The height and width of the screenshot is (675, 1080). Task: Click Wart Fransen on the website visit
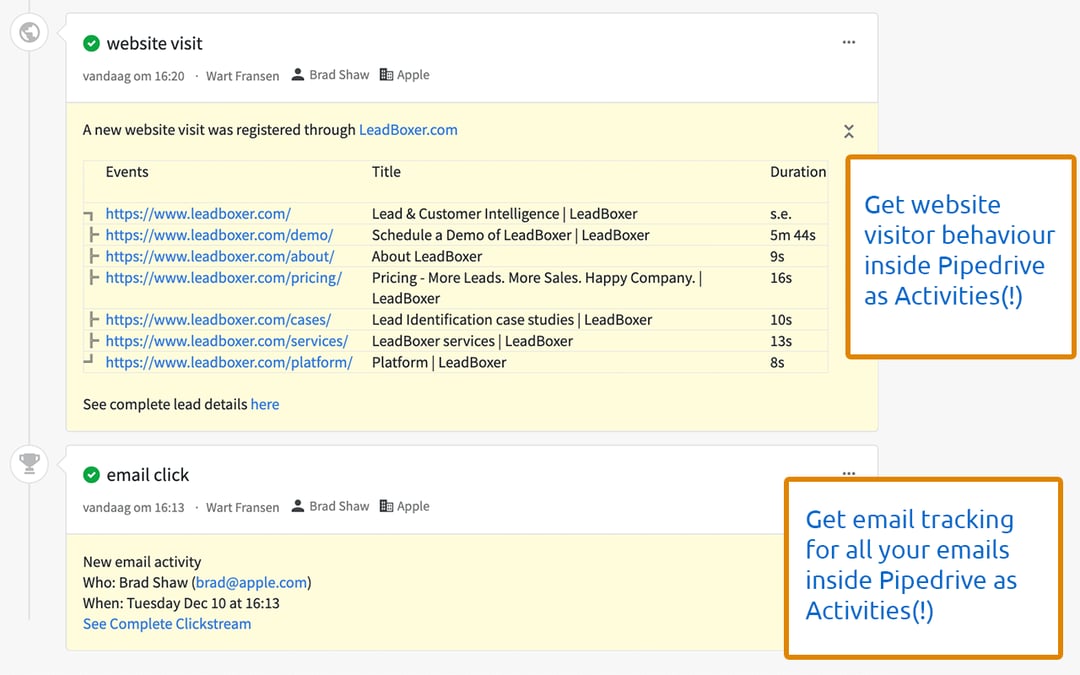[242, 76]
